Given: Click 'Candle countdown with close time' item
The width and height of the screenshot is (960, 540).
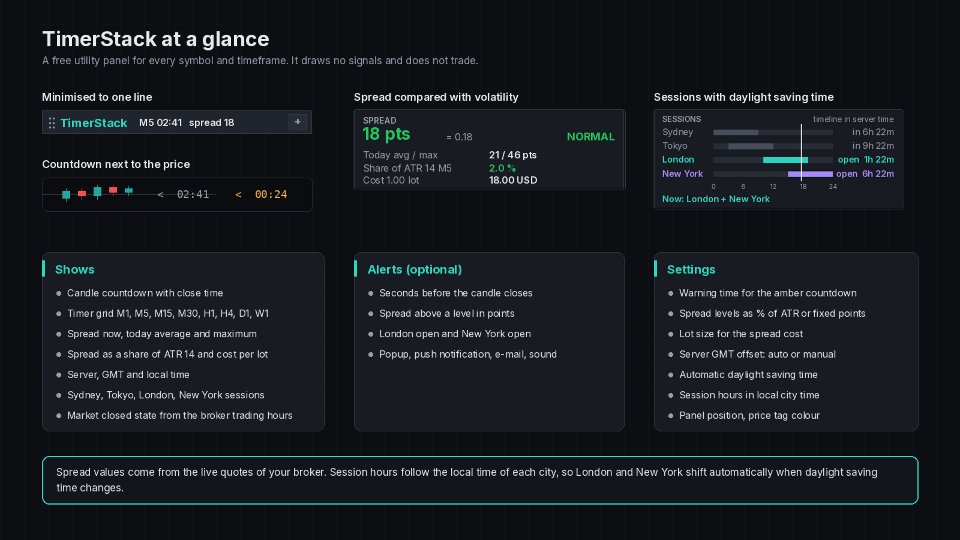Looking at the screenshot, I should pos(145,293).
